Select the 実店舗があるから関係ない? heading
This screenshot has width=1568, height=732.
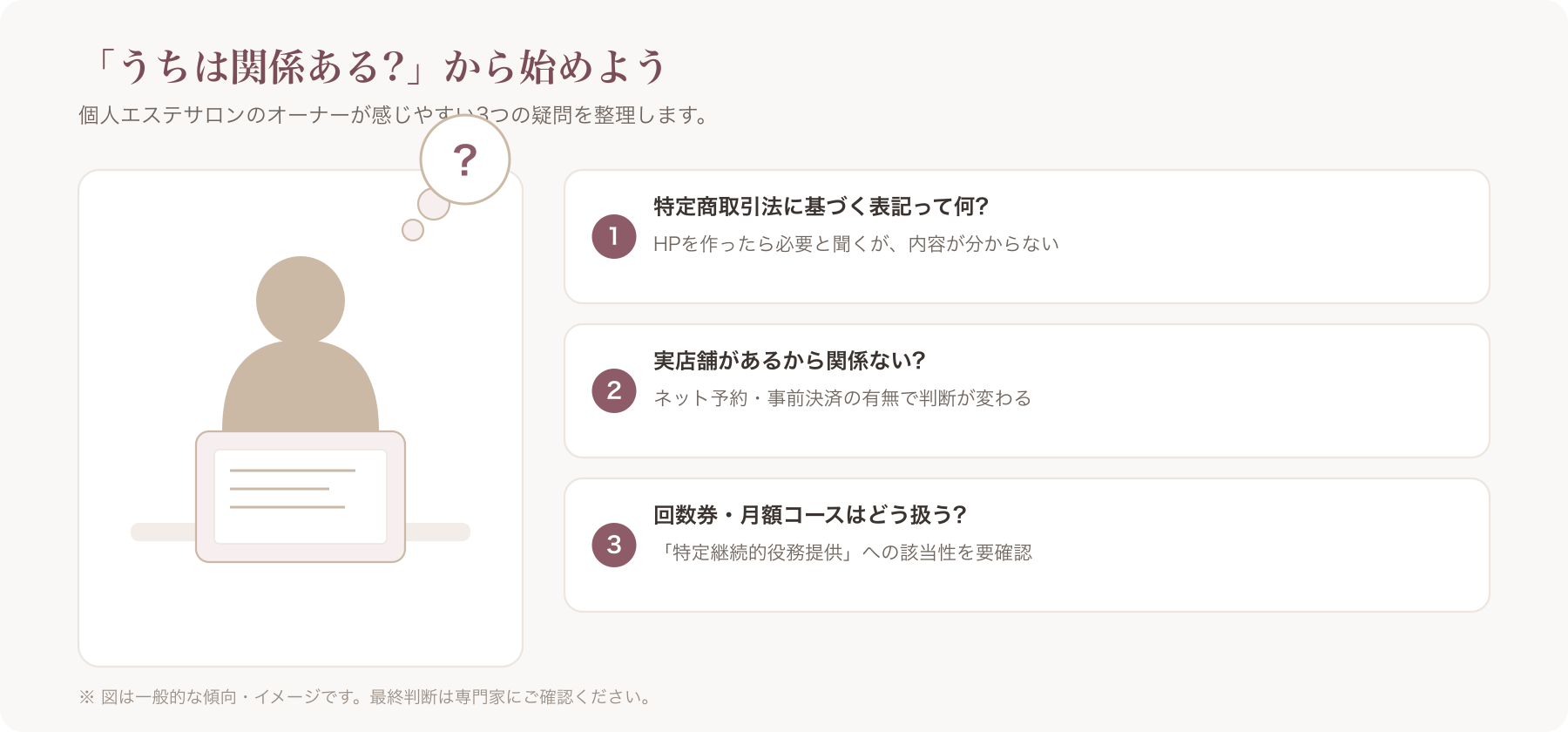click(x=789, y=361)
